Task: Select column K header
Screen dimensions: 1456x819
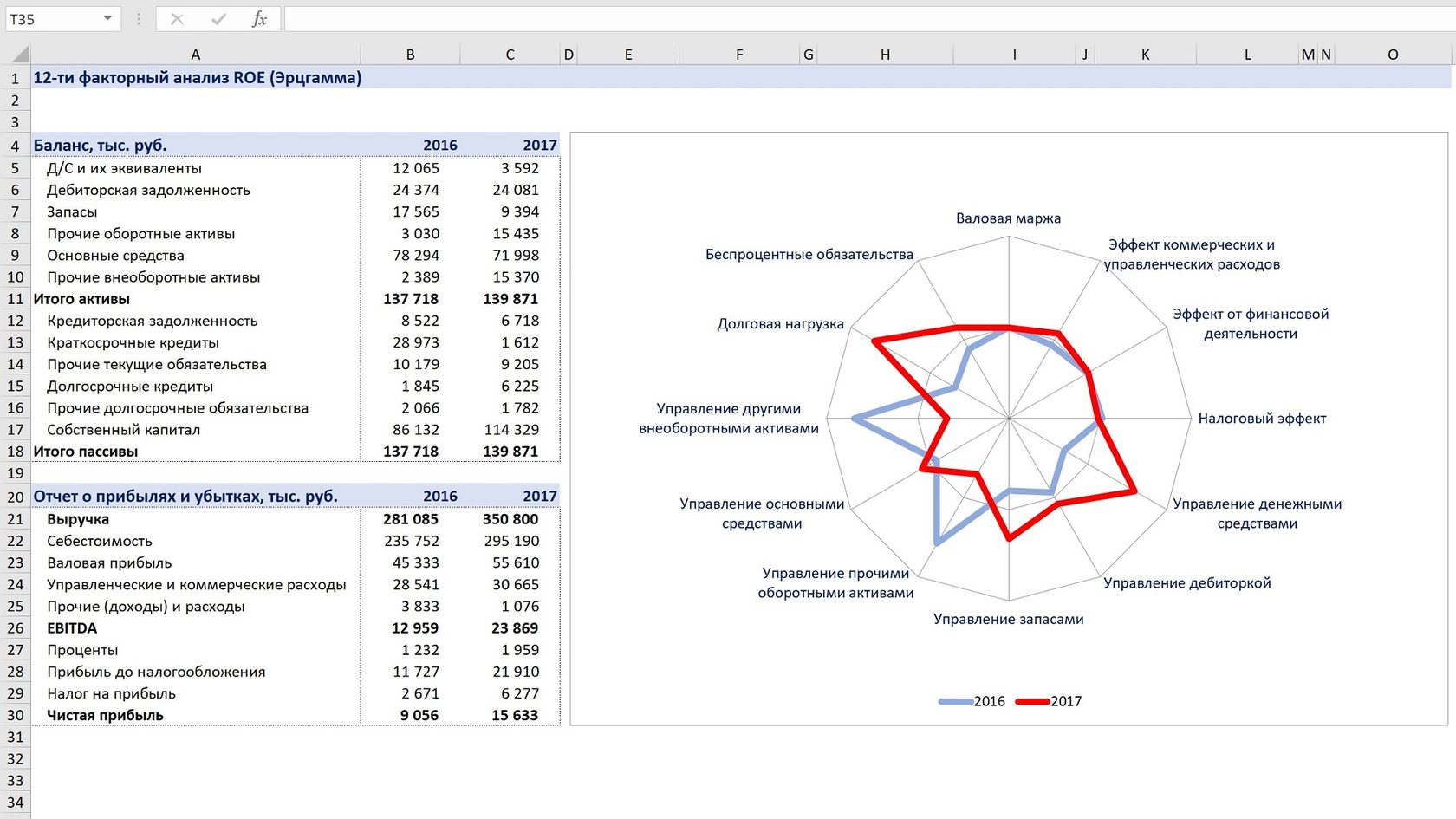Action: tap(1146, 55)
